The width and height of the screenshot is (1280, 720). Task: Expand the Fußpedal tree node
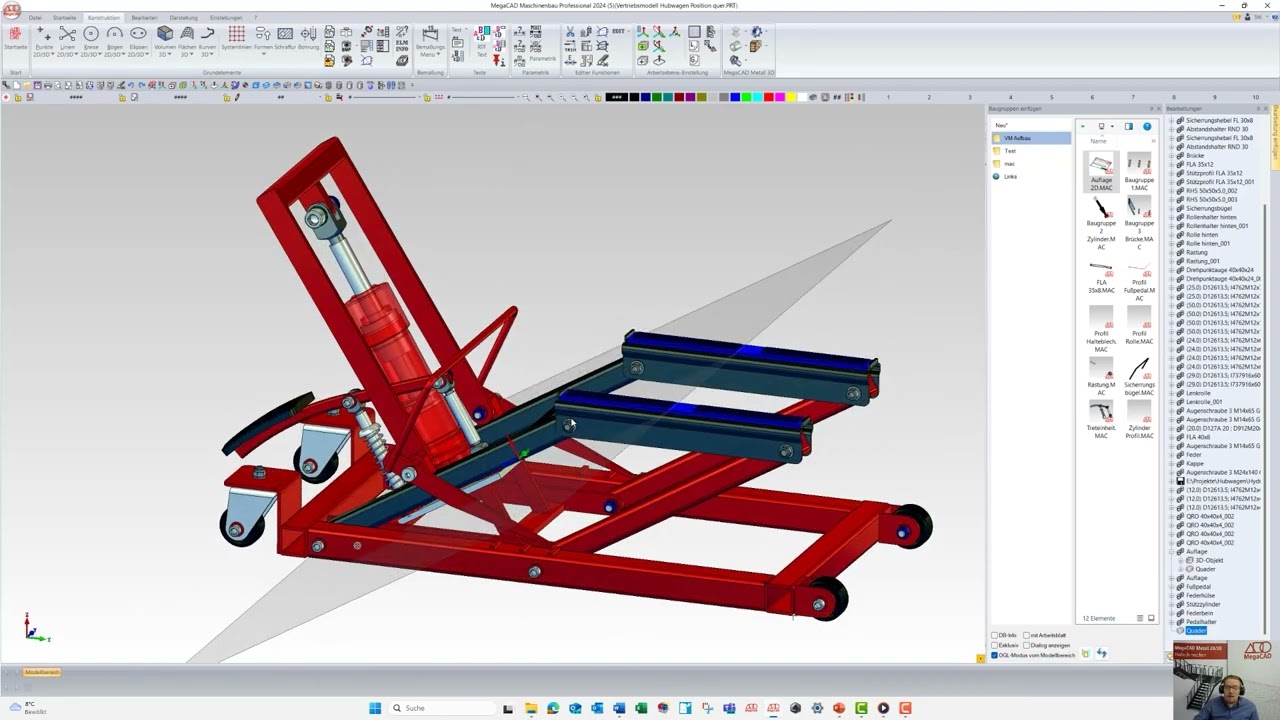1172,587
